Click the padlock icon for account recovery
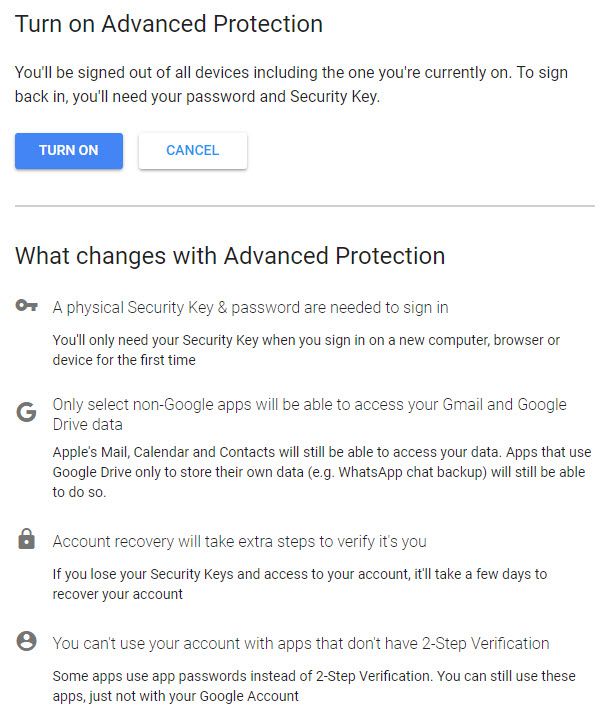 pos(26,539)
